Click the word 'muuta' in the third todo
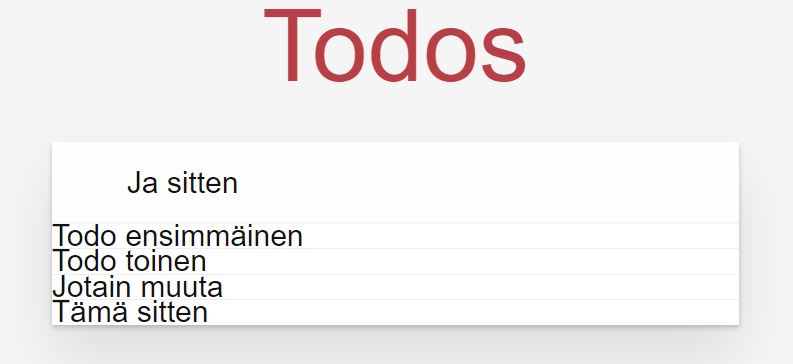This screenshot has height=364, width=793. coord(180,287)
